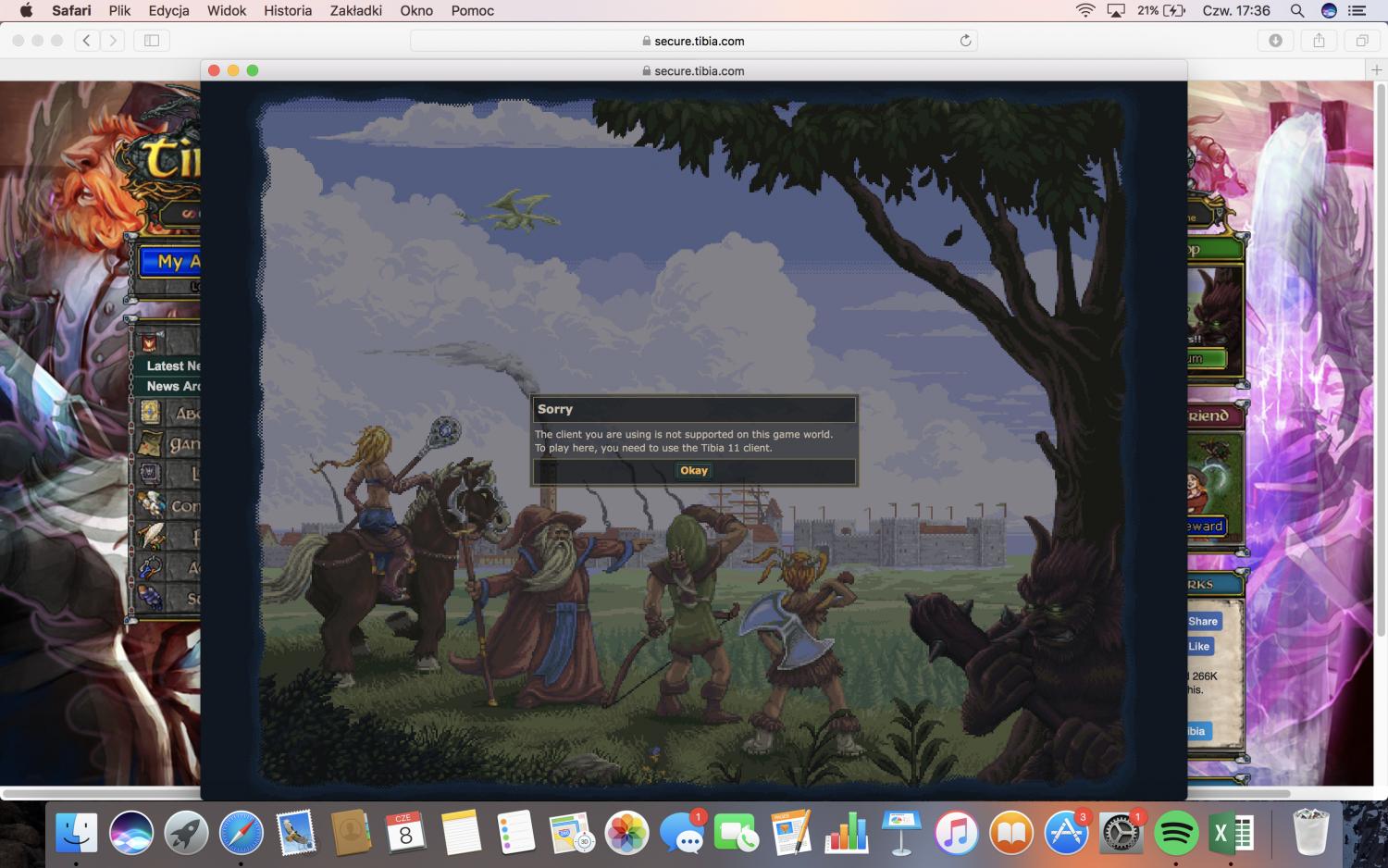Open the Historia menu

click(x=287, y=11)
